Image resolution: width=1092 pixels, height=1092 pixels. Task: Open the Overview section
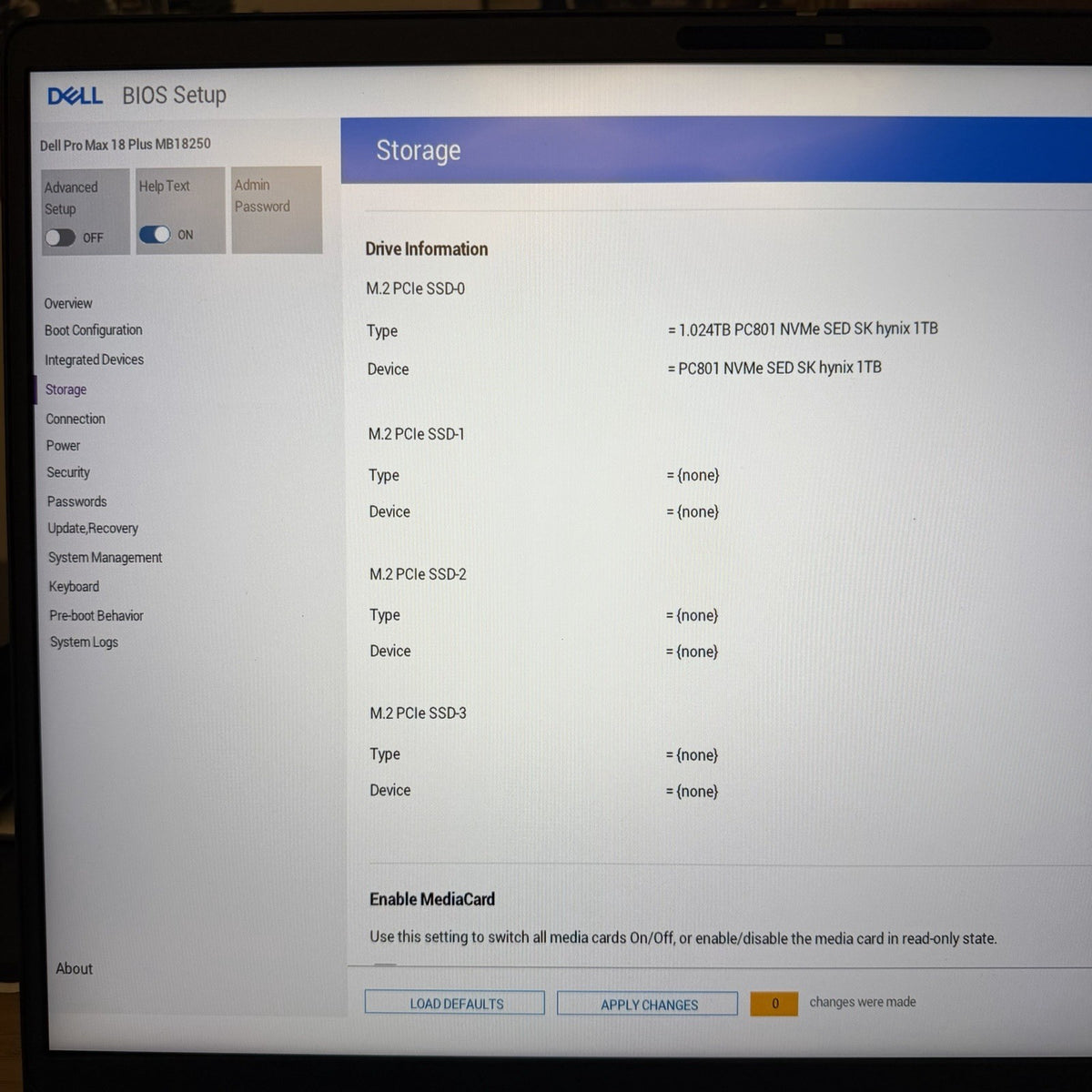point(68,303)
